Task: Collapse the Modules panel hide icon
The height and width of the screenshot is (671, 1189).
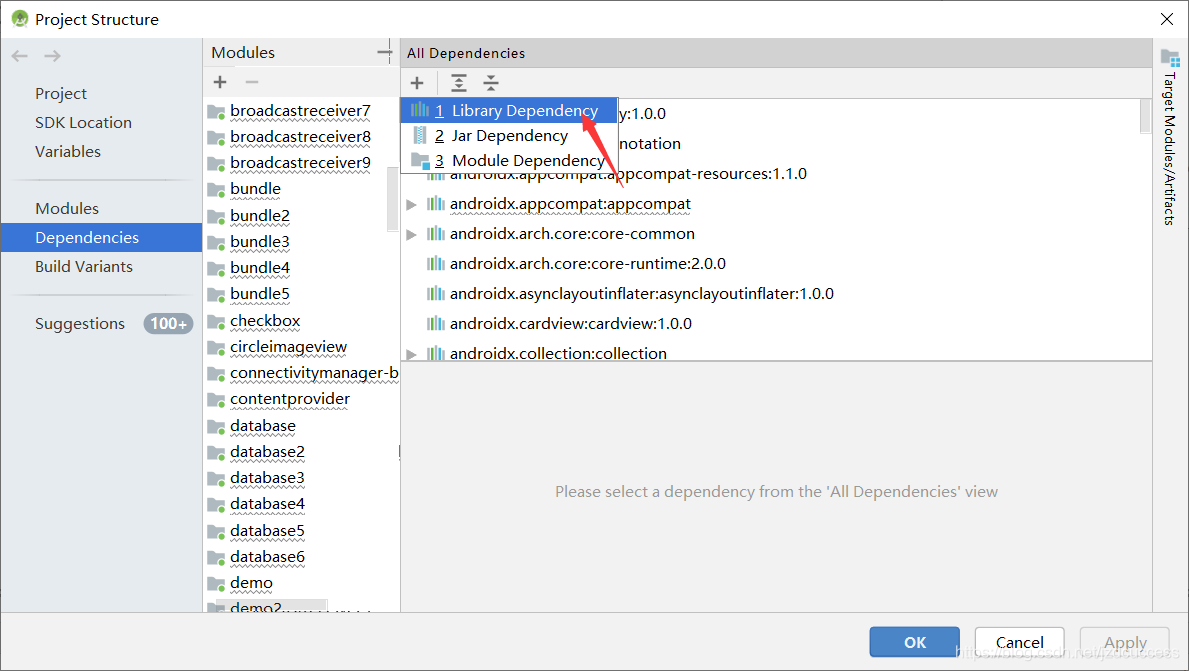Action: (x=384, y=52)
